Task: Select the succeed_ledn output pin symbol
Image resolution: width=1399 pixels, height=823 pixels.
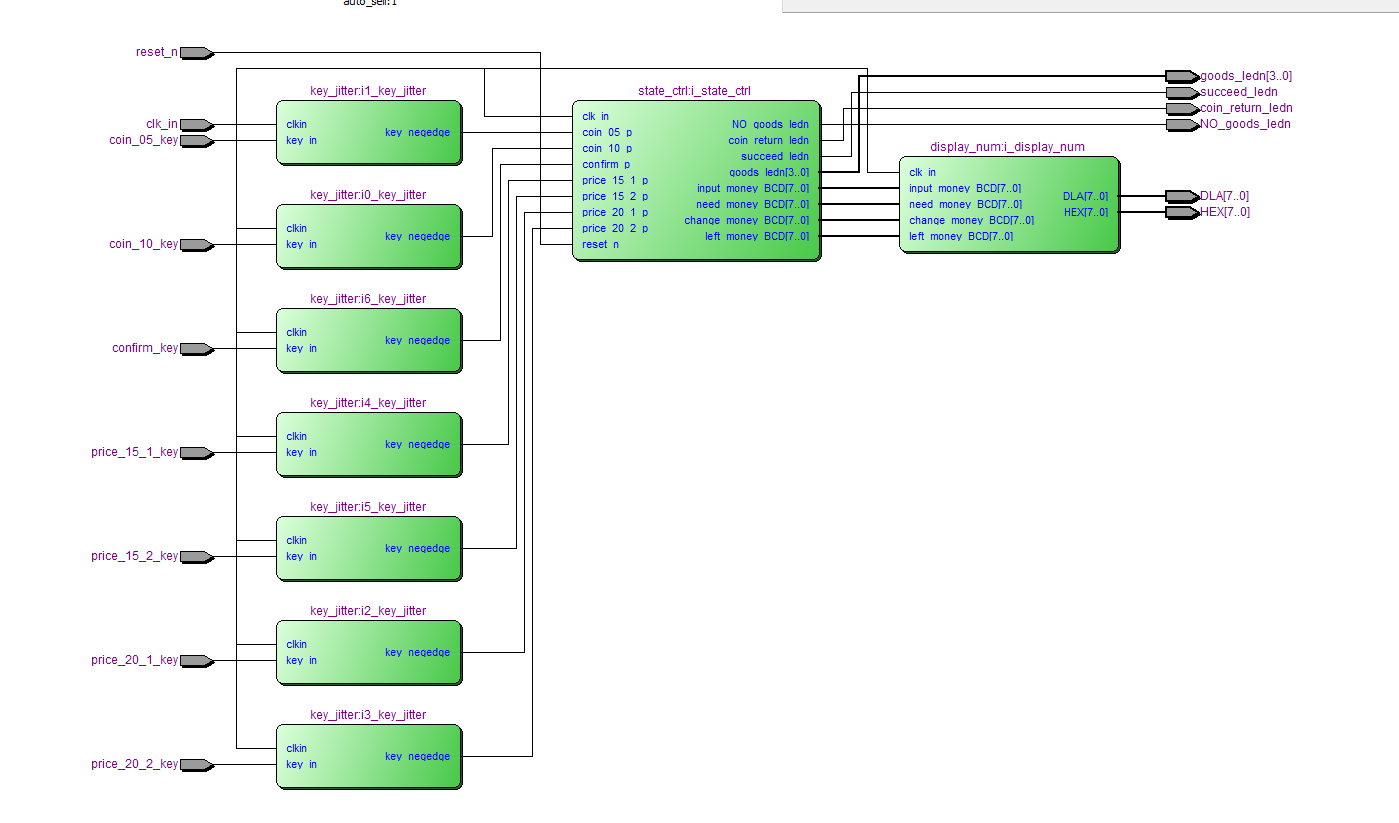Action: point(1182,92)
